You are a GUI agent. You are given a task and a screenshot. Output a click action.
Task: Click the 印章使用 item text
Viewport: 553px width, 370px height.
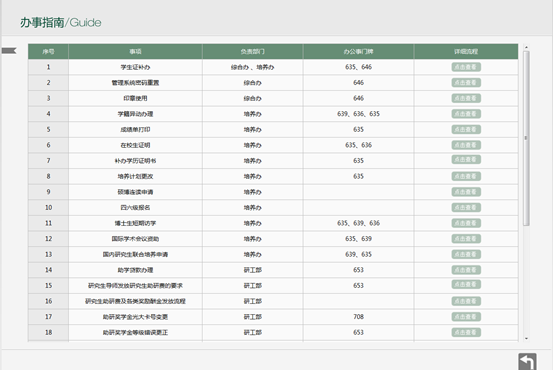[x=135, y=98]
